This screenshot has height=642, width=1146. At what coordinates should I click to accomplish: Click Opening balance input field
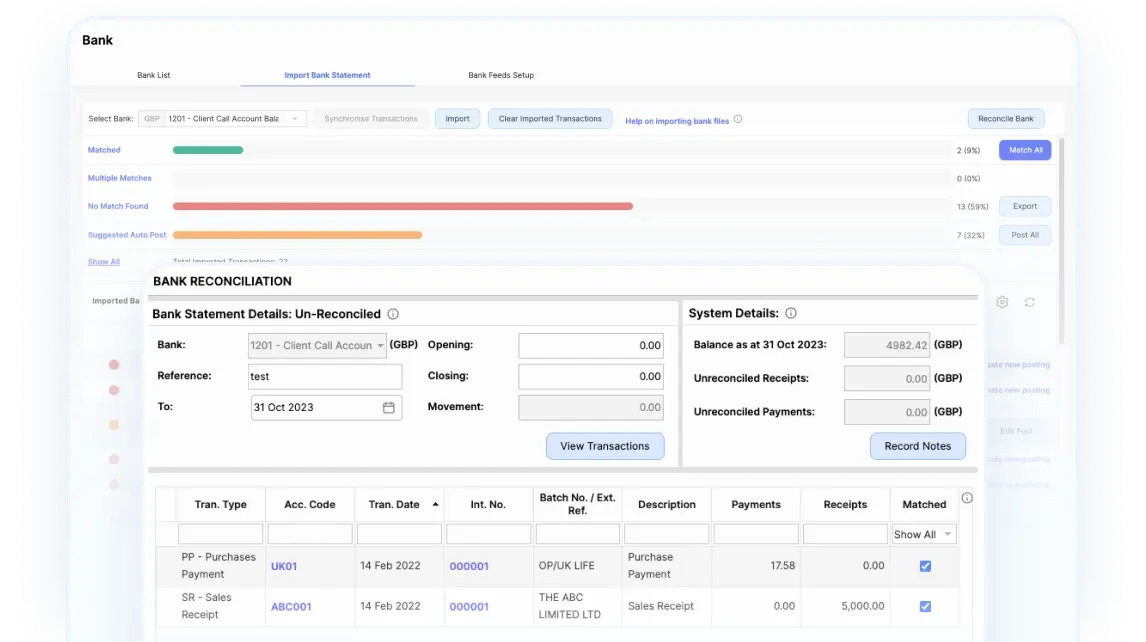[591, 345]
